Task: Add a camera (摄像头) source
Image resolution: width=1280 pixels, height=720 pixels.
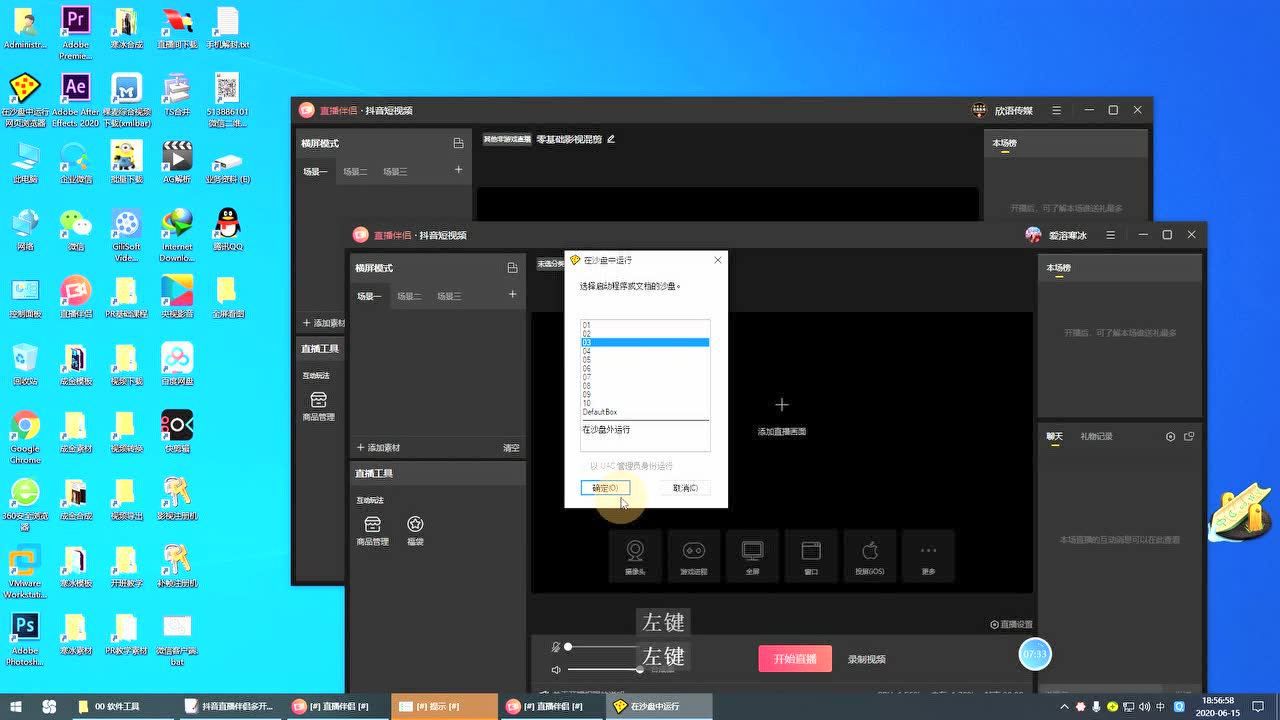Action: coord(635,556)
